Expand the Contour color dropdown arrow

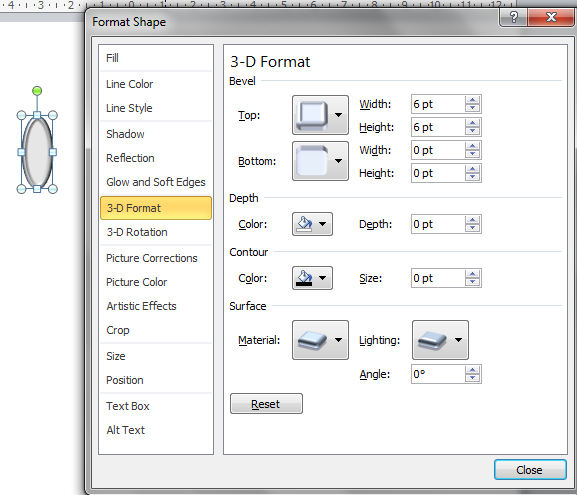(323, 278)
